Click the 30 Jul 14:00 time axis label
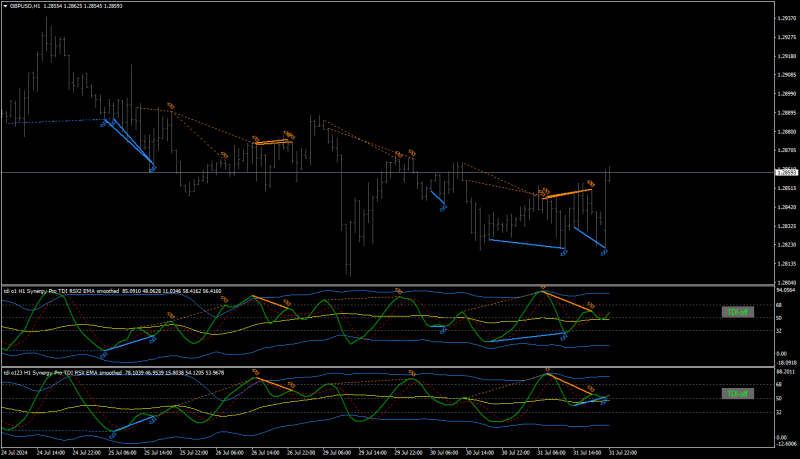The width and height of the screenshot is (800, 459). pos(479,452)
